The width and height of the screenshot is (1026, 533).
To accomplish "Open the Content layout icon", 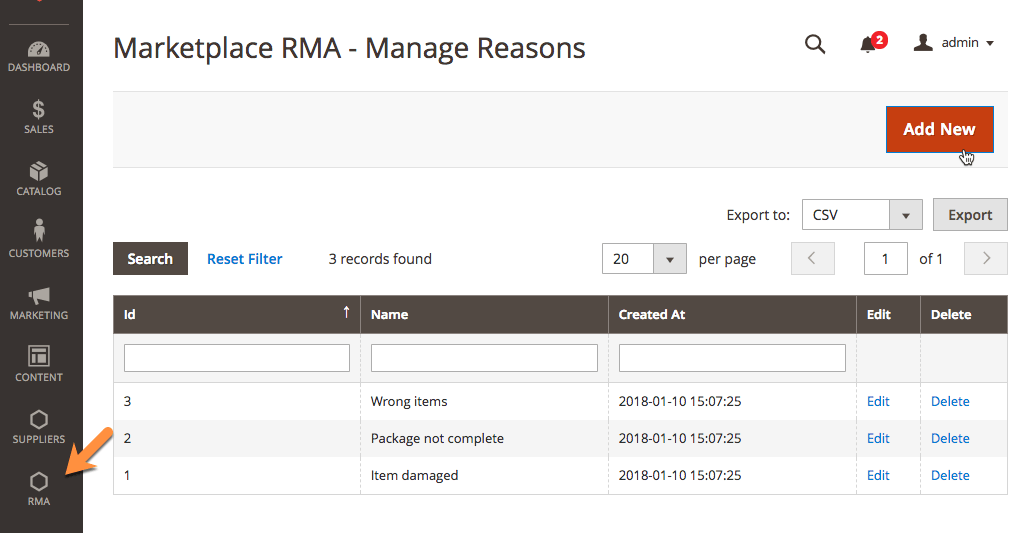I will pyautogui.click(x=39, y=364).
